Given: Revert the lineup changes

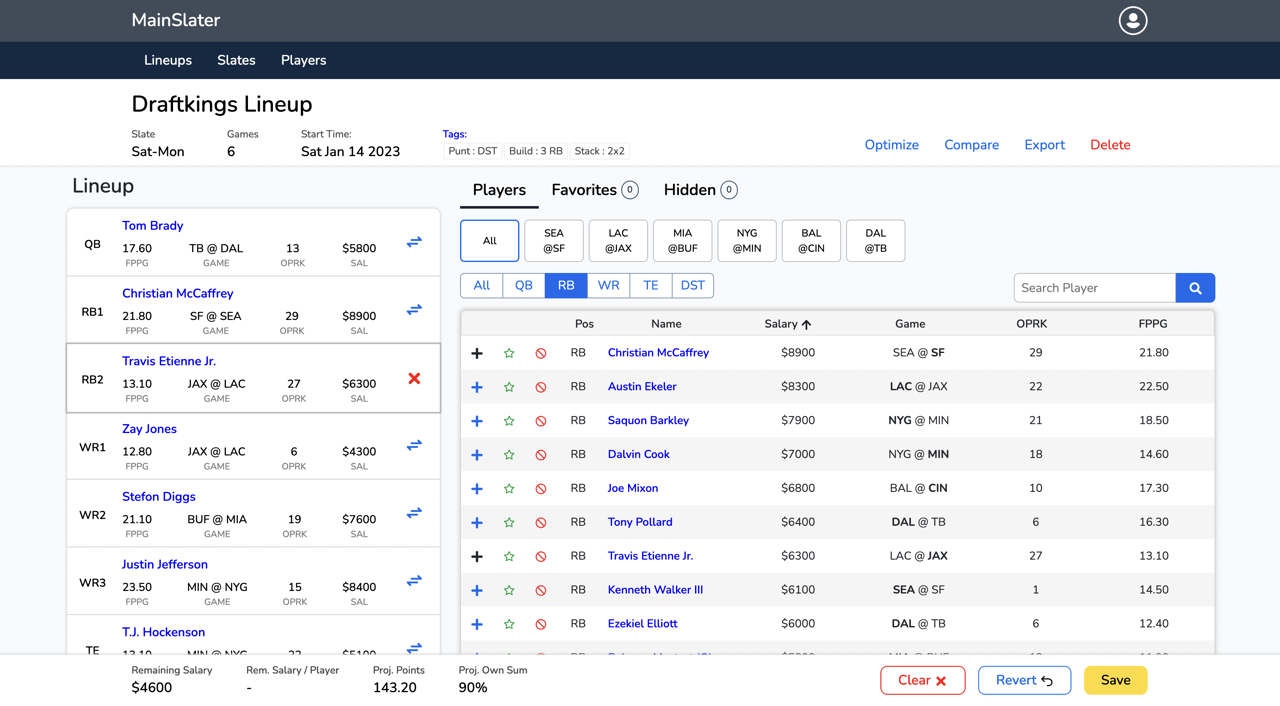Looking at the screenshot, I should 1024,680.
